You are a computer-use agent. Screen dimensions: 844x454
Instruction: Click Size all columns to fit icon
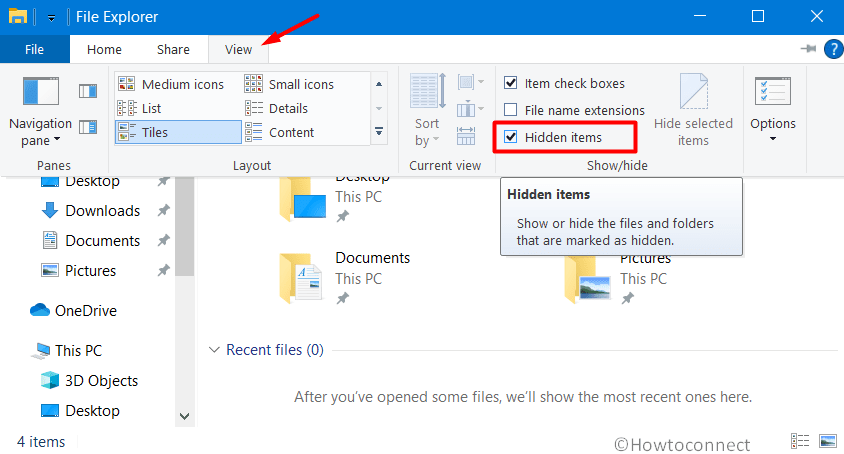[466, 136]
